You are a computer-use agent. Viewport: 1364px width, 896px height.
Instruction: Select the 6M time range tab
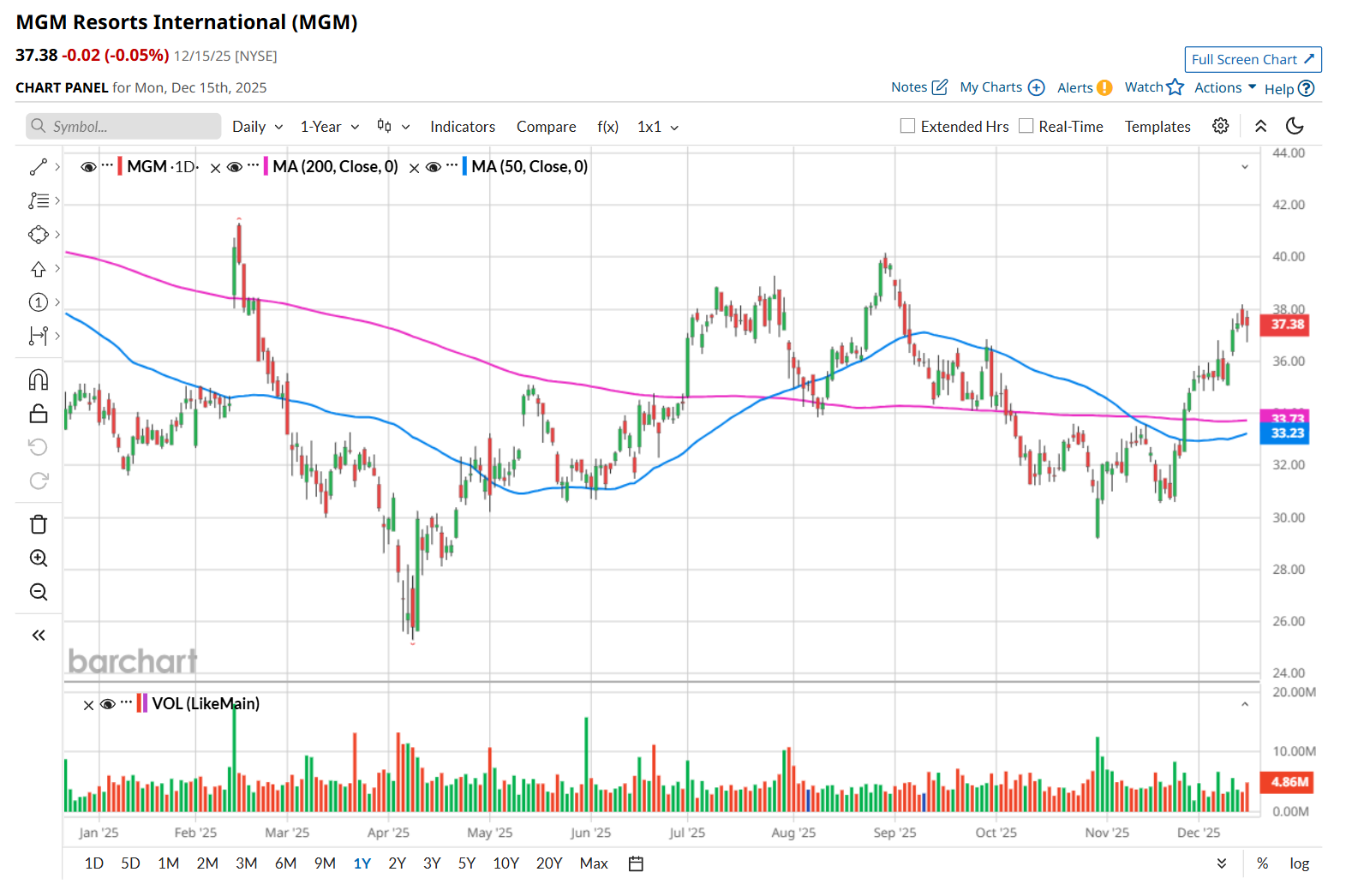click(x=285, y=863)
